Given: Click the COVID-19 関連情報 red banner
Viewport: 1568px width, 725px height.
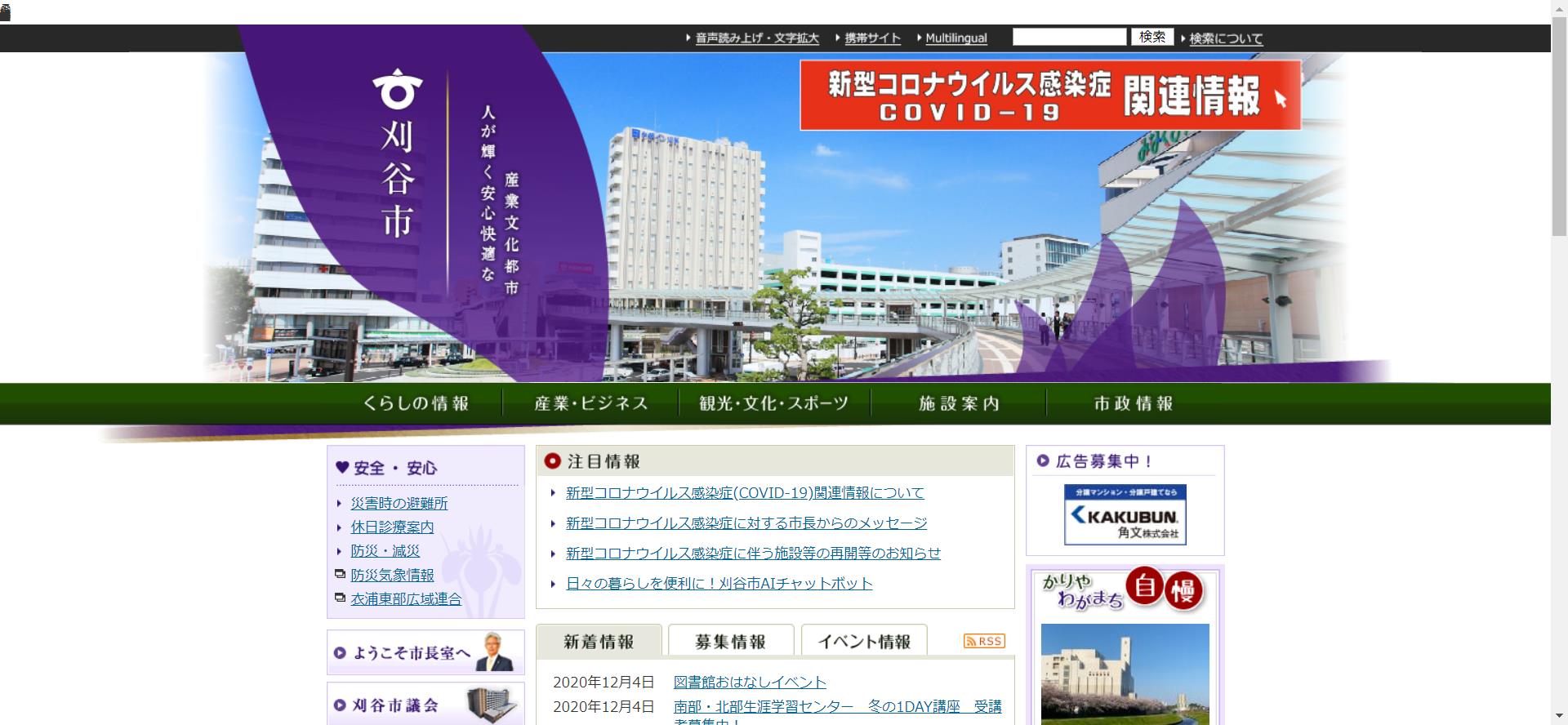Looking at the screenshot, I should [1050, 95].
